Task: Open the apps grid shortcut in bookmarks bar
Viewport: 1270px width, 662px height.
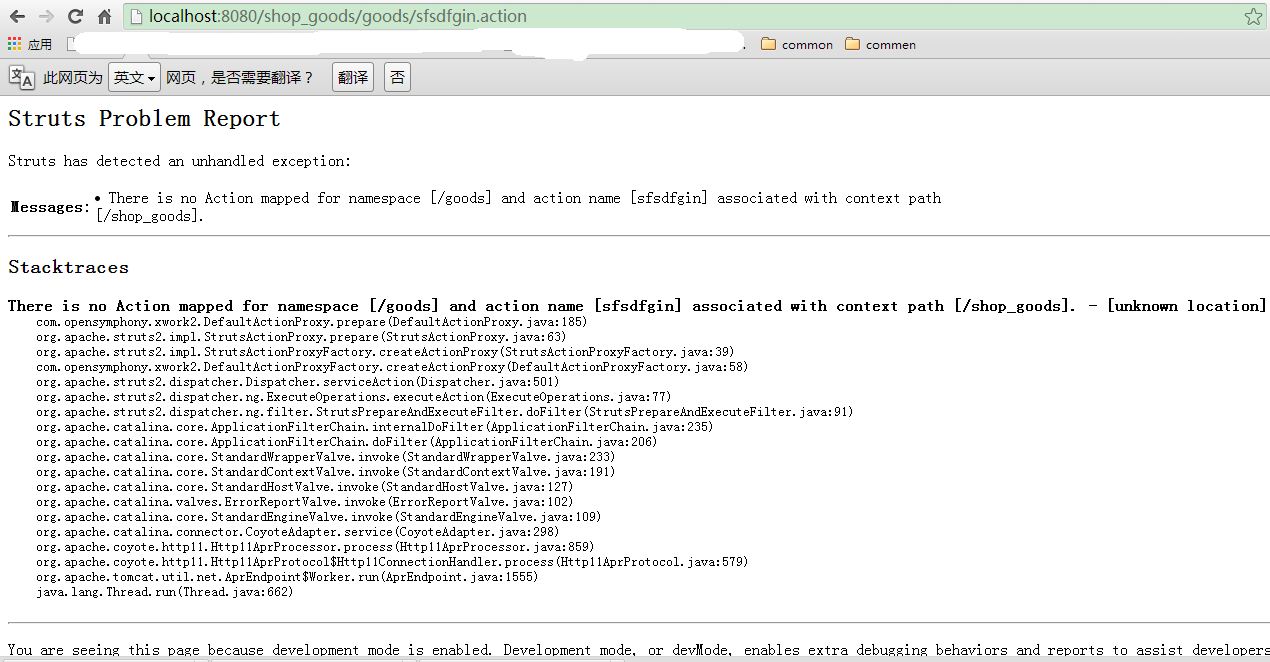Action: pos(30,44)
